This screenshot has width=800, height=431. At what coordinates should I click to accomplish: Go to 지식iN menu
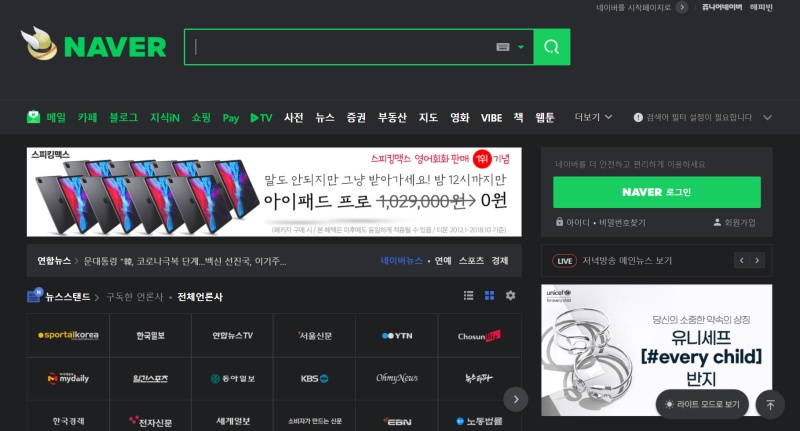(x=164, y=118)
